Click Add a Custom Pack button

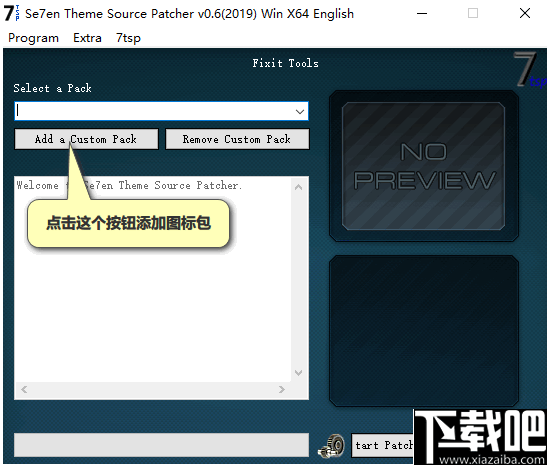coord(86,139)
